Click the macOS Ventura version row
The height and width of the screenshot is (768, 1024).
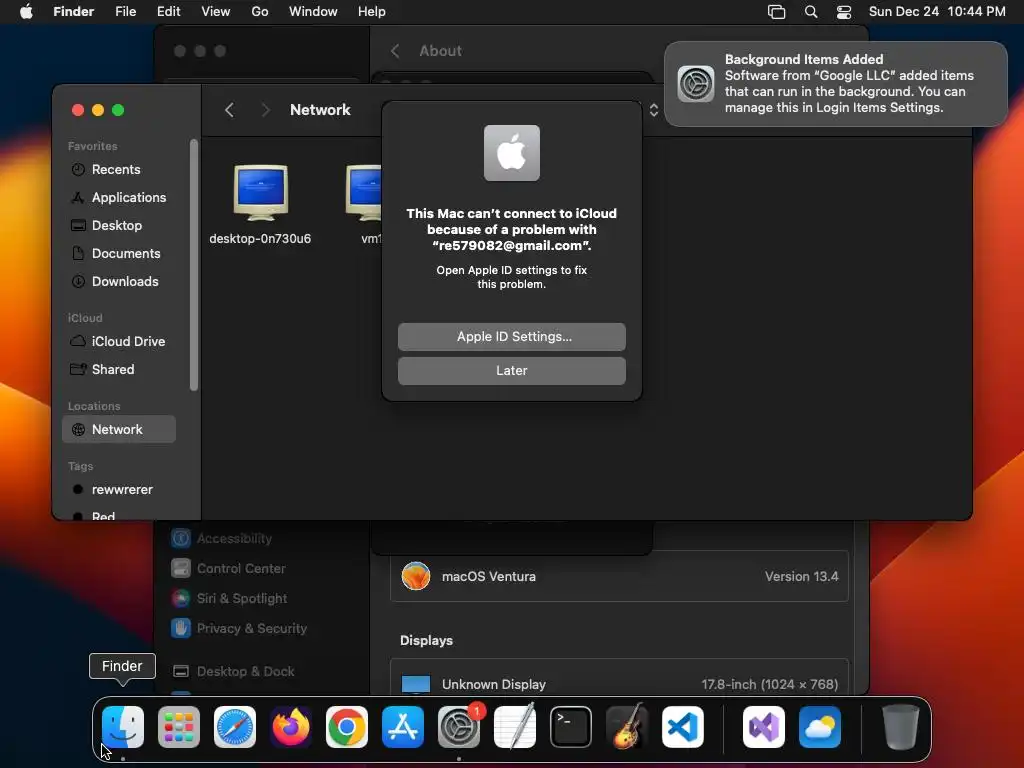coord(619,577)
